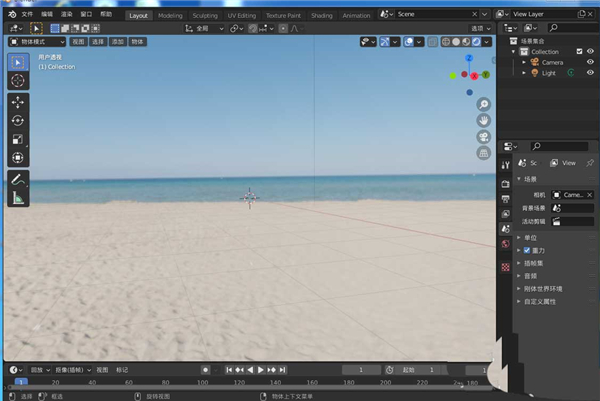Select the Cursor tool in left toolbar

tap(18, 80)
